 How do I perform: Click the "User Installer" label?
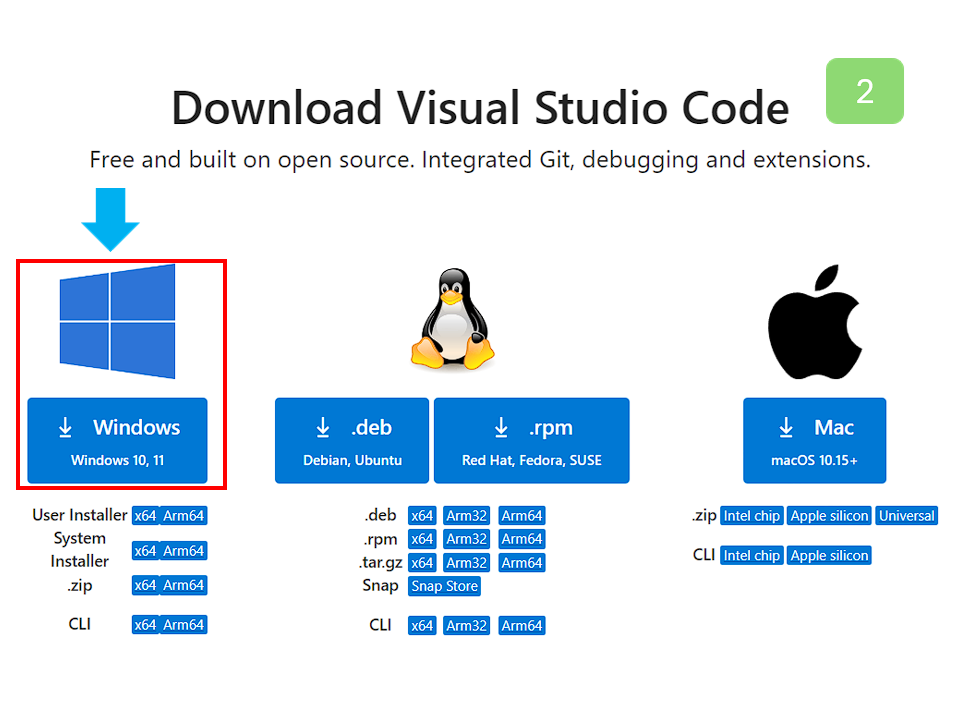80,515
